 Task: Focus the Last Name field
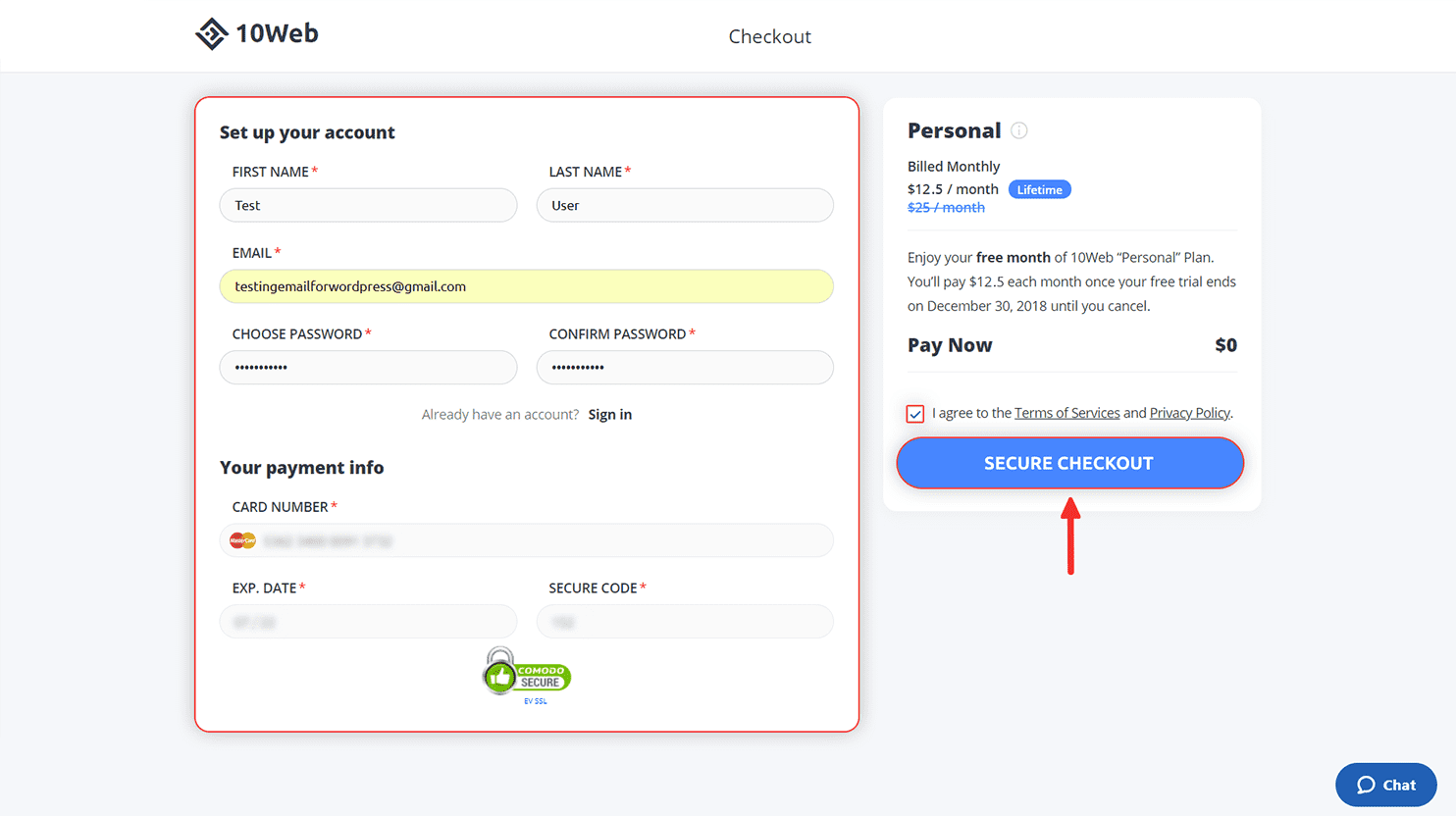click(x=685, y=205)
